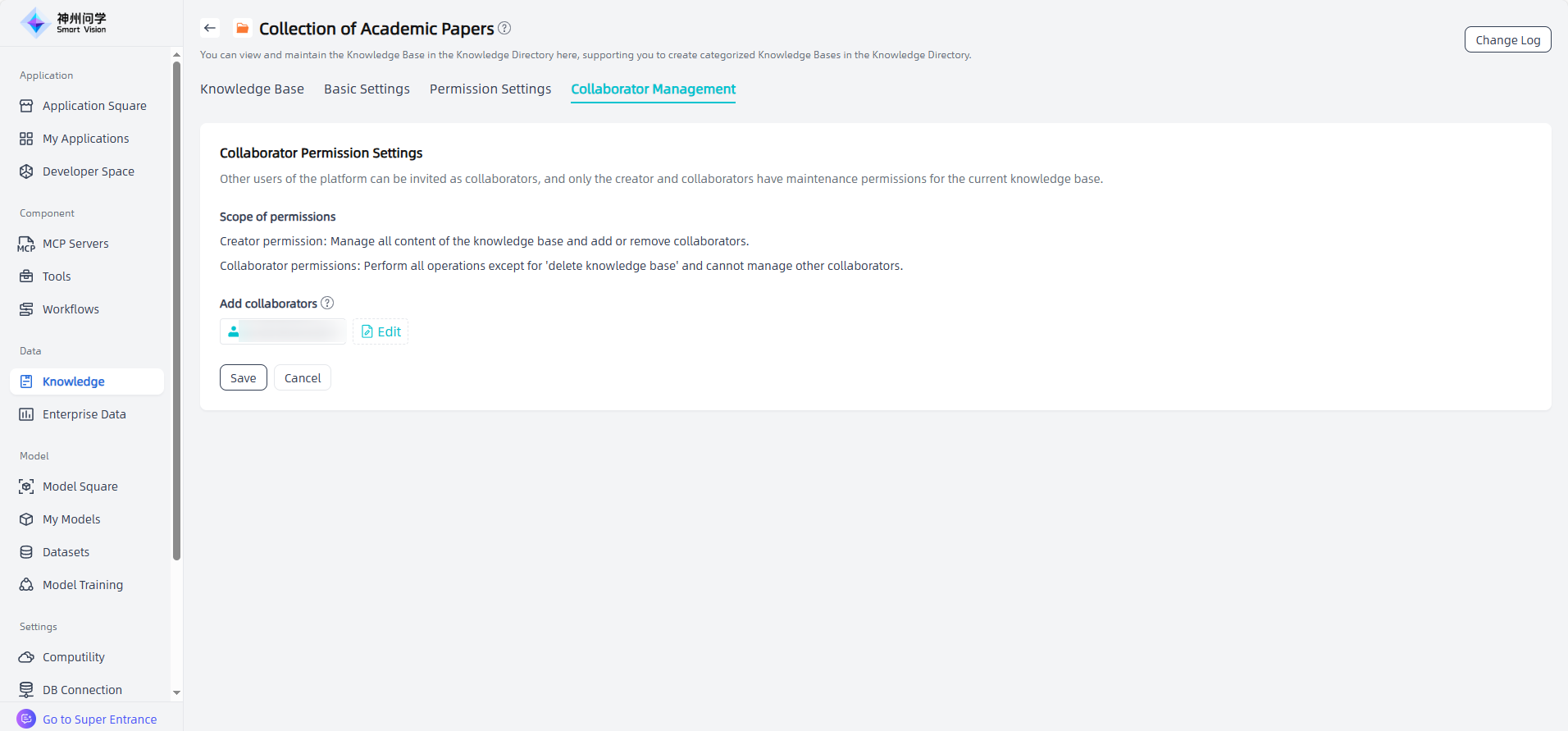
Task: Navigate to Datasets in the sidebar
Action: click(66, 552)
